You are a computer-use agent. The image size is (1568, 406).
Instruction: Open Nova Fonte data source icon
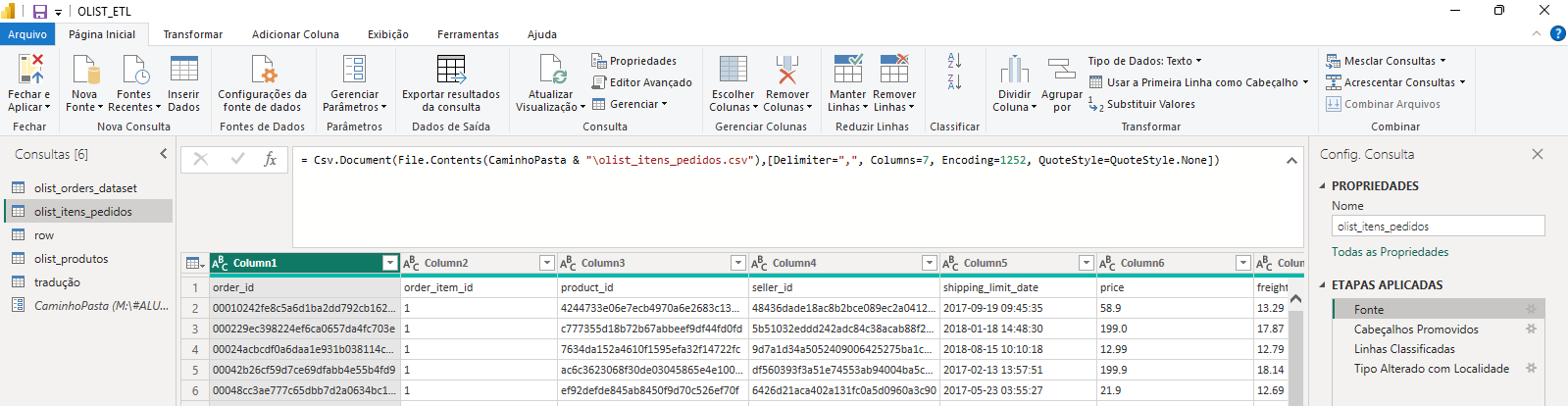tap(85, 70)
